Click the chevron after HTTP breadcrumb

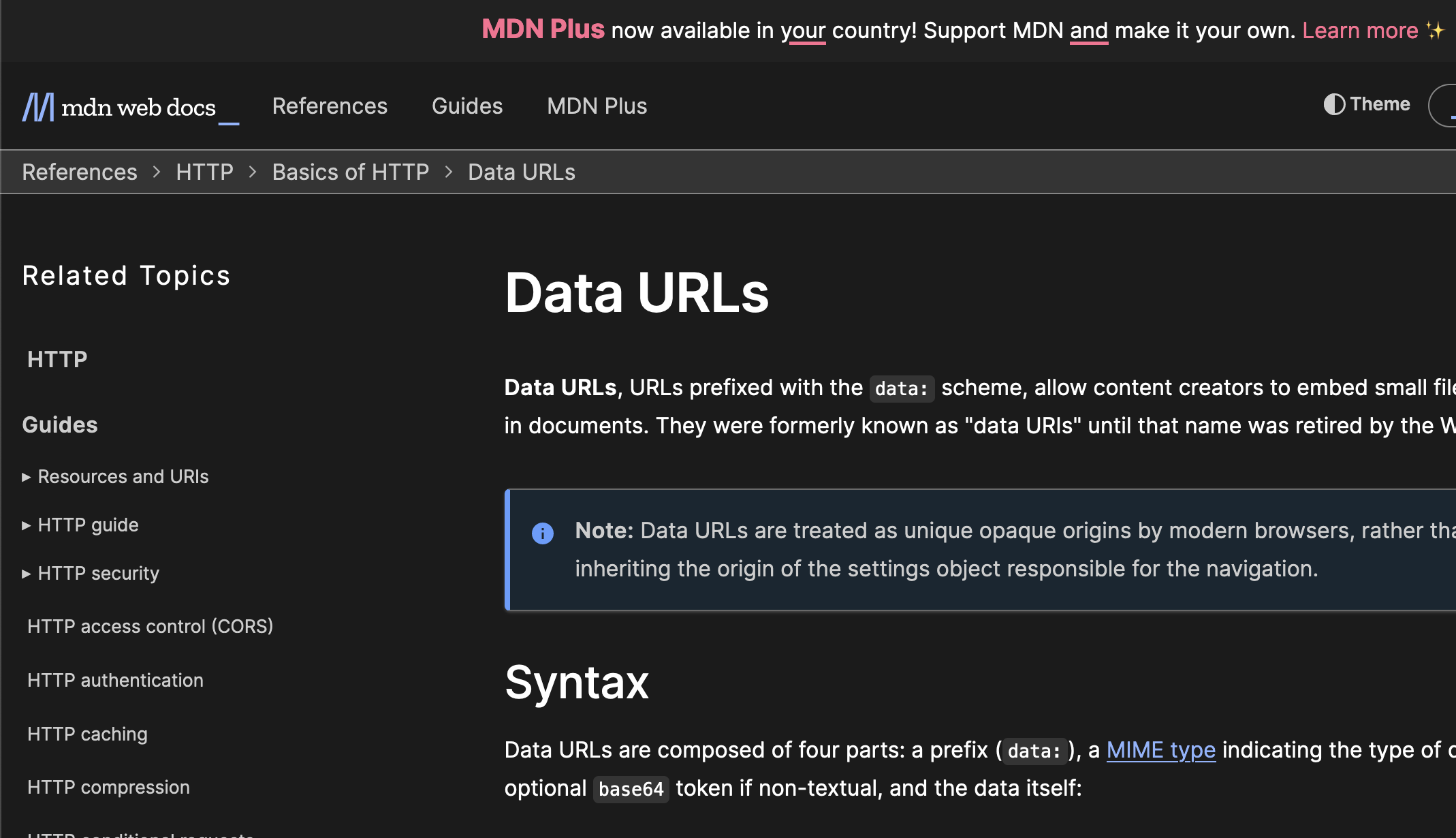(251, 172)
